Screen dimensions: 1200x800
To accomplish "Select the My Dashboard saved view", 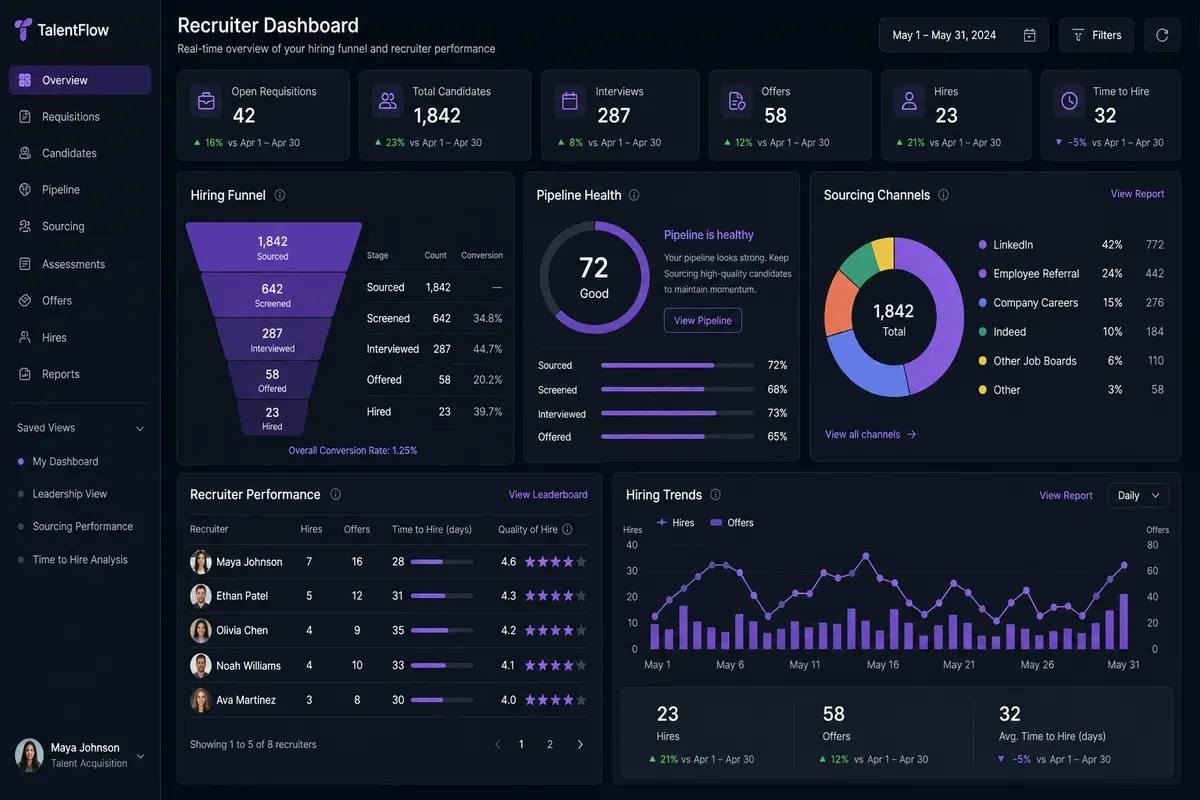I will 65,462.
